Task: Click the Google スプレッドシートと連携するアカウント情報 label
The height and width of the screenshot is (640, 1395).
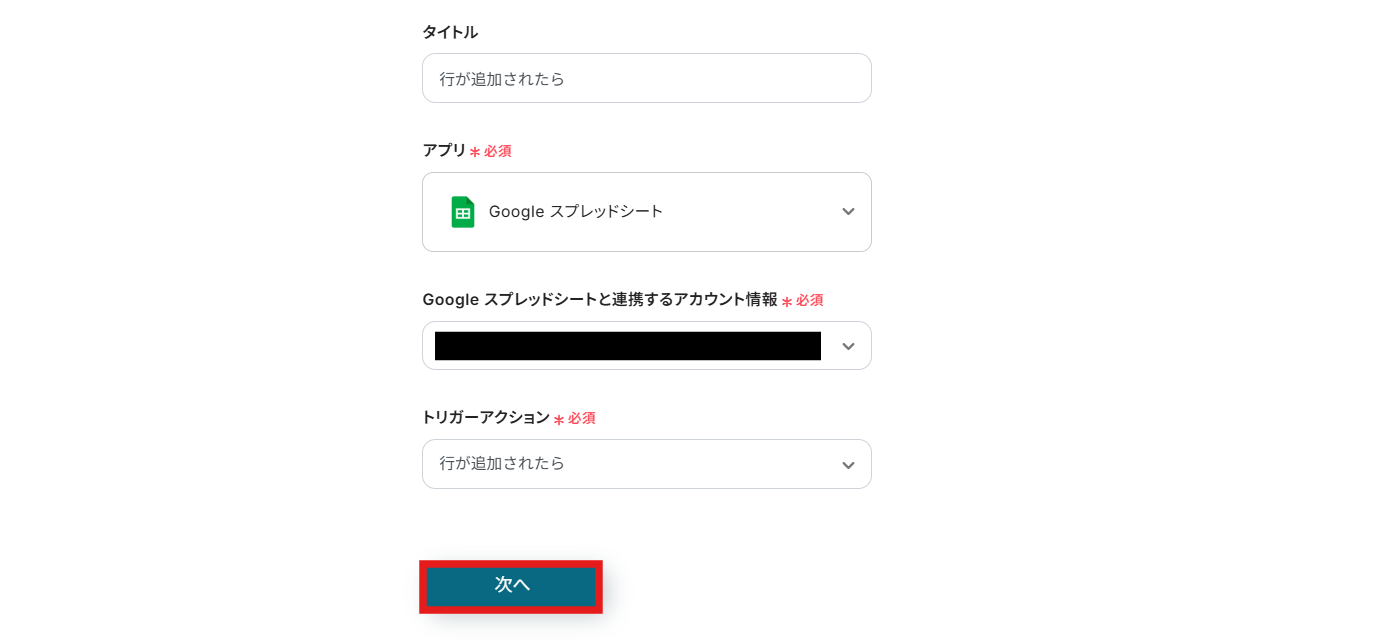Action: pyautogui.click(x=599, y=299)
